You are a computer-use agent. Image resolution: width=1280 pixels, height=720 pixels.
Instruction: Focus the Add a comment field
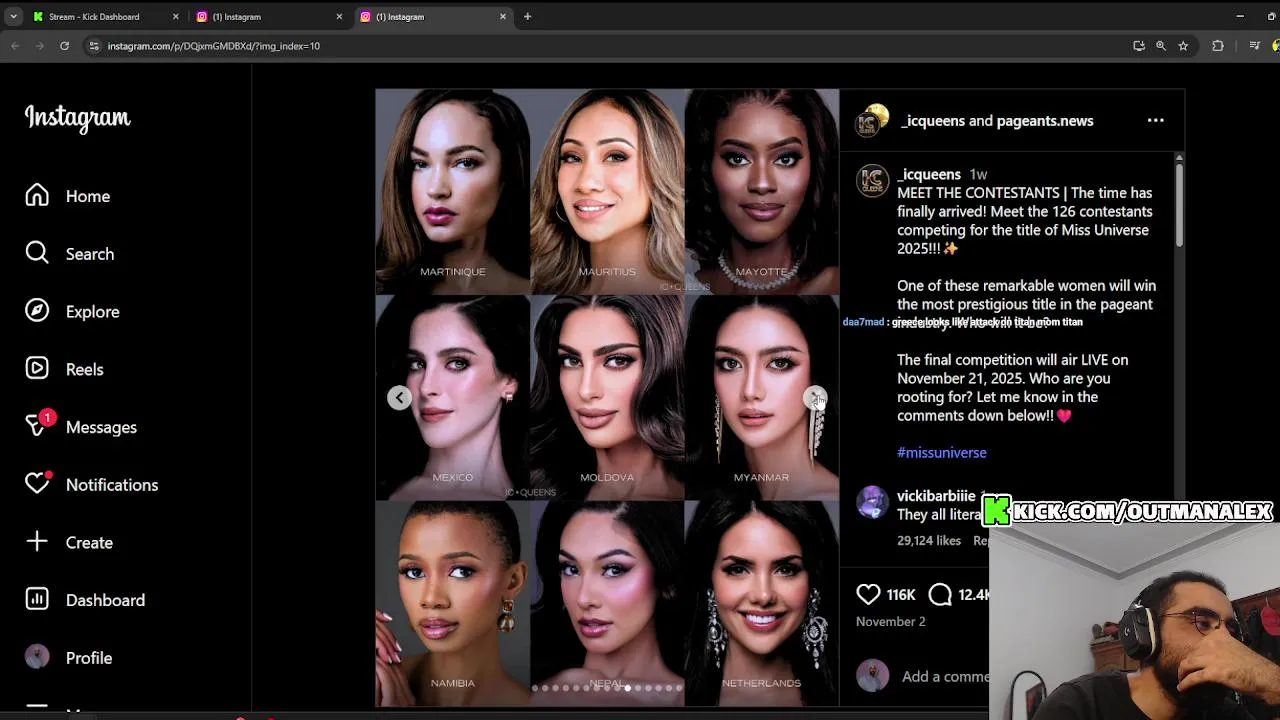tap(945, 676)
